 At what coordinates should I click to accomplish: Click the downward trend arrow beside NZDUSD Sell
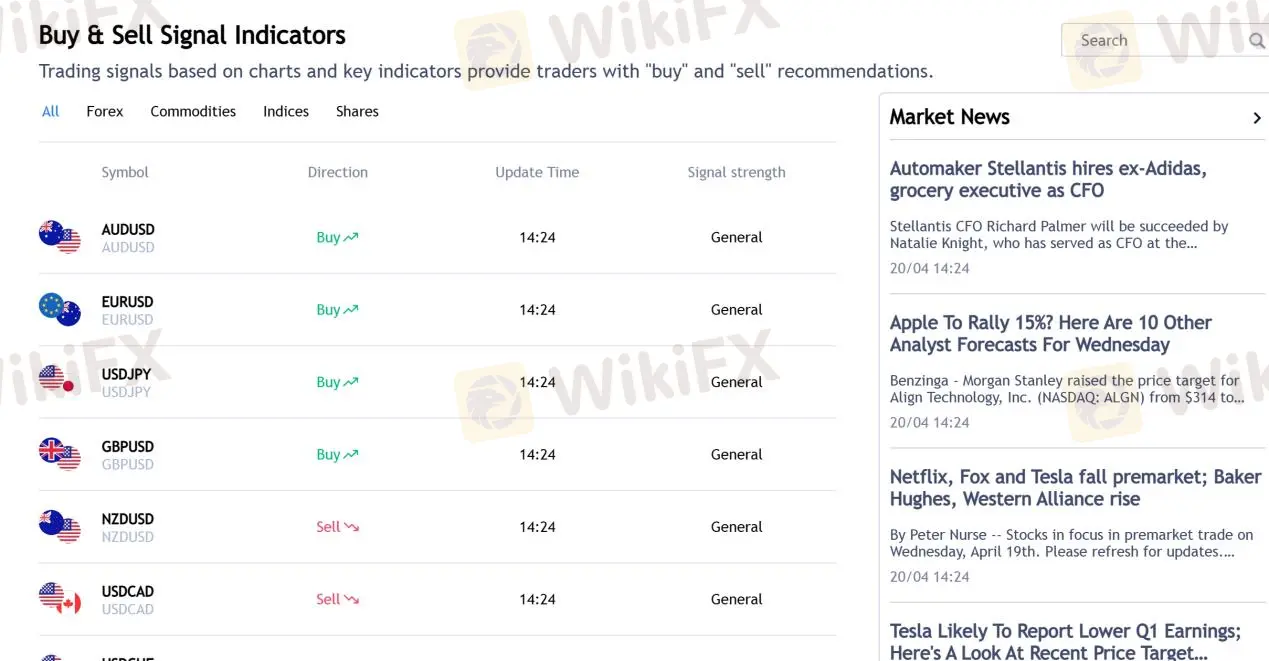pos(352,525)
